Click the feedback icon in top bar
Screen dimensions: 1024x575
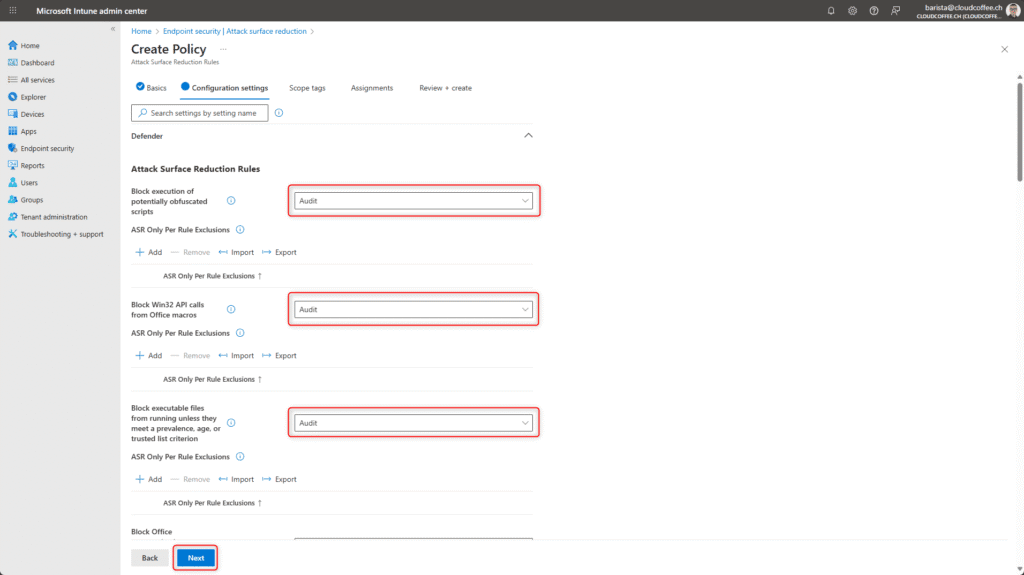coord(896,10)
